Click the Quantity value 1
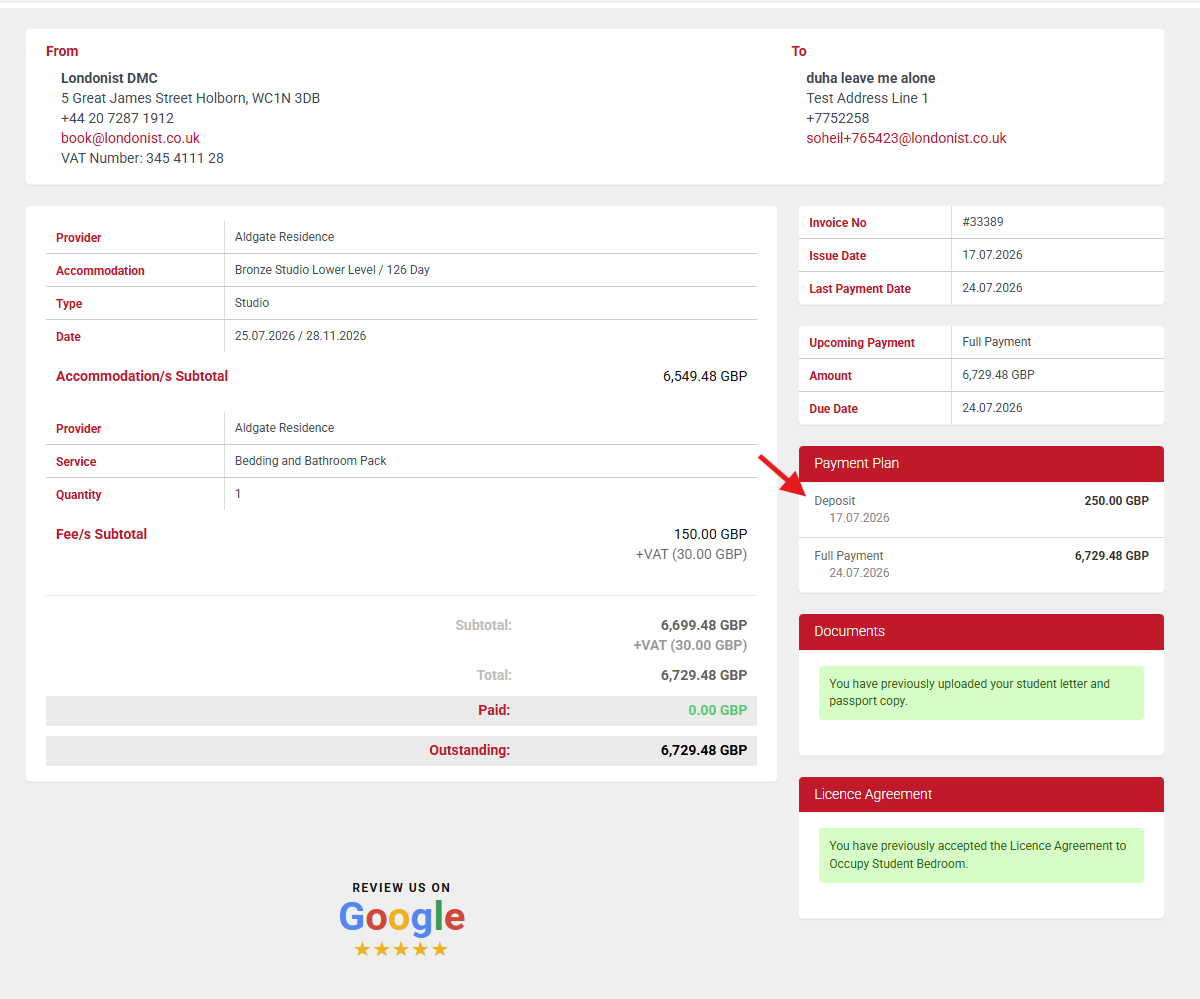 pyautogui.click(x=238, y=494)
